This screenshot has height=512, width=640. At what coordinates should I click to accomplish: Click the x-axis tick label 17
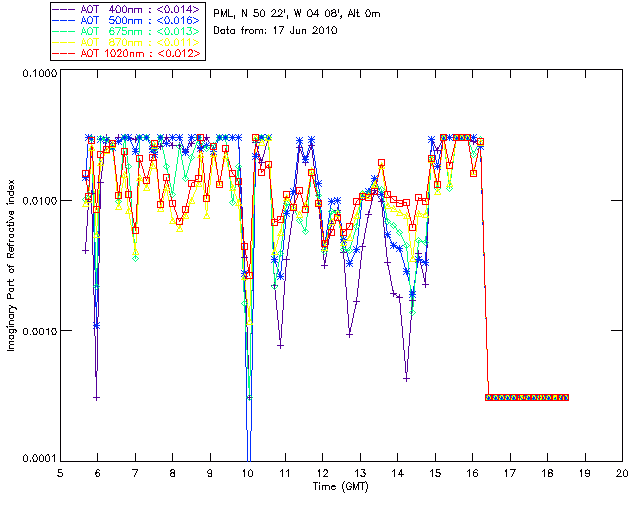click(510, 473)
